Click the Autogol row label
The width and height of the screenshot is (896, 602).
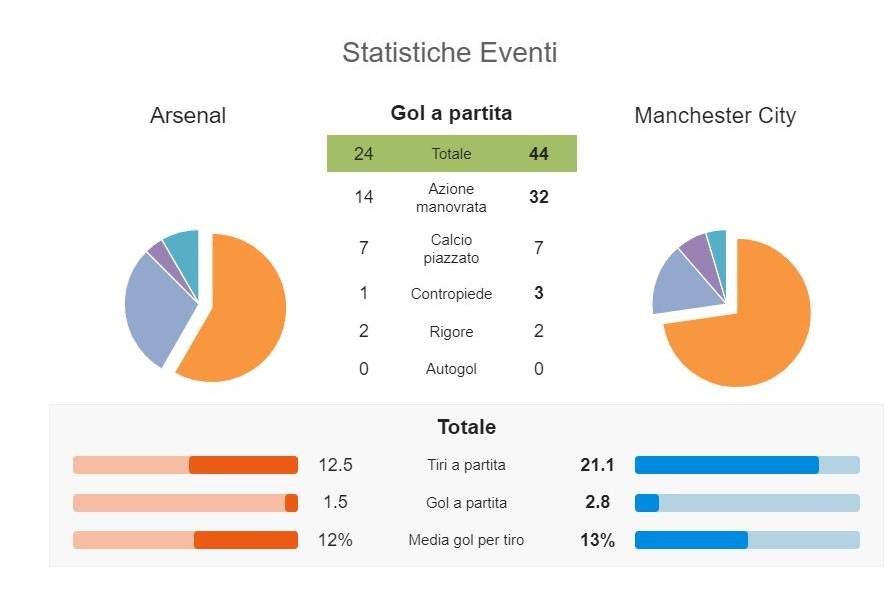click(x=451, y=369)
